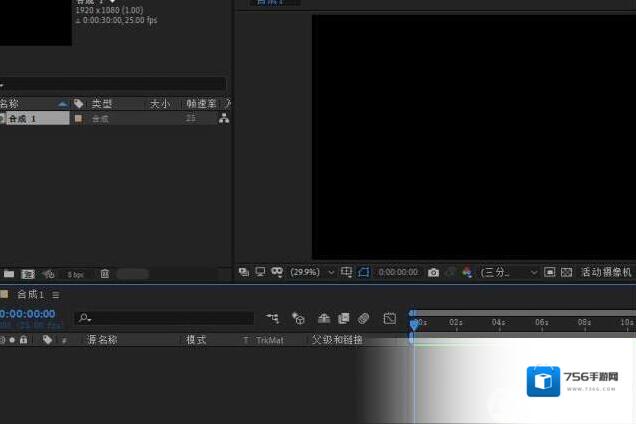Toggle the region of interest in viewer
This screenshot has height=424, width=636.
tap(364, 272)
